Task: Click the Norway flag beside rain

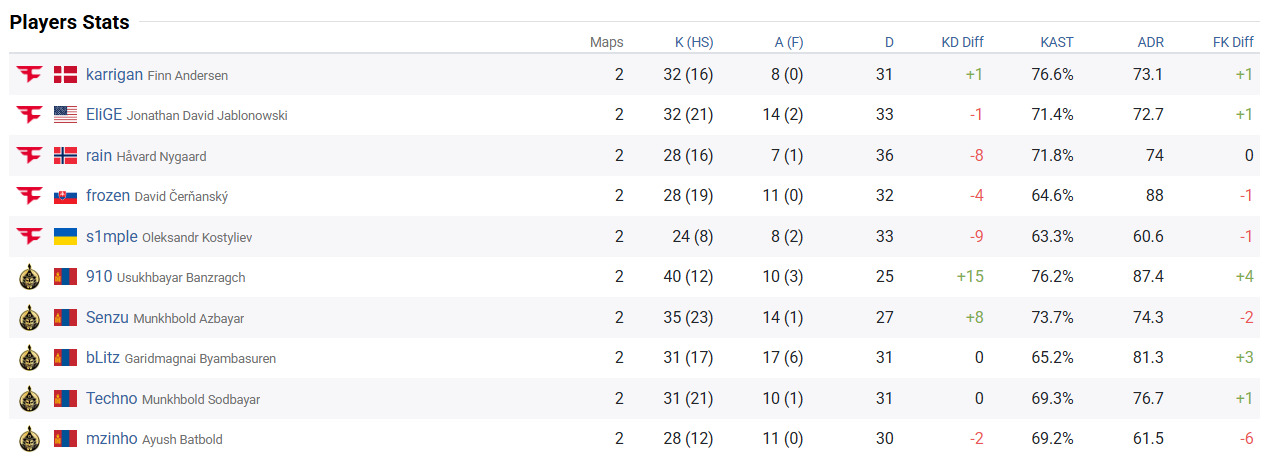Action: 65,155
